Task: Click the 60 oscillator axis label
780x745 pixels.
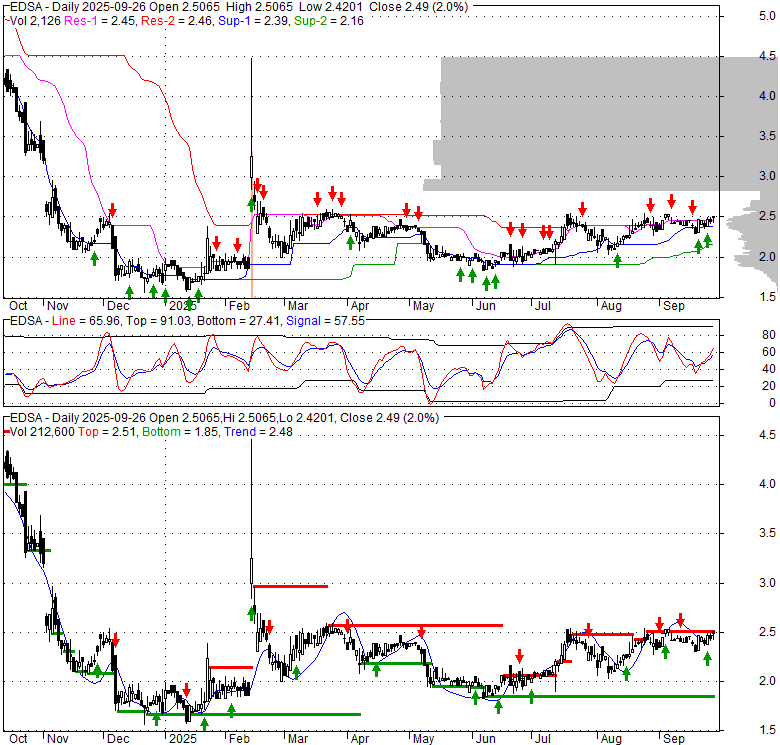Action: (x=769, y=352)
